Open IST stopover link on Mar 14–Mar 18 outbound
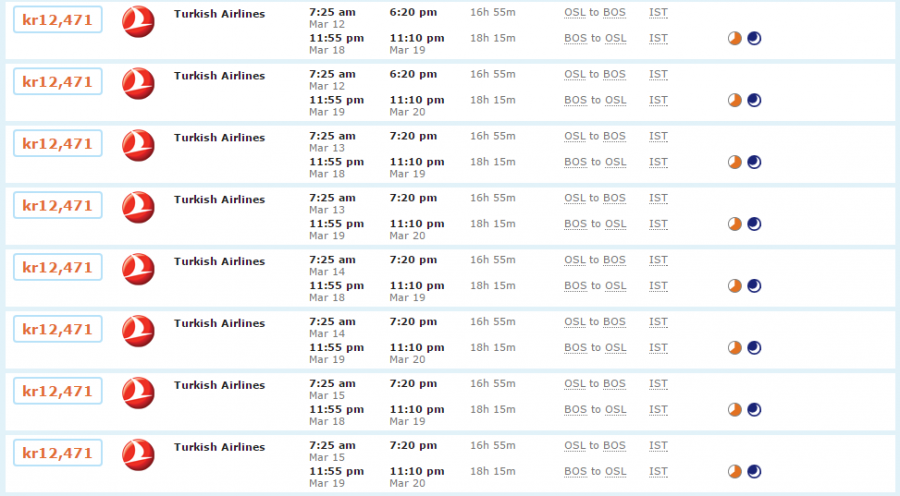 point(658,261)
